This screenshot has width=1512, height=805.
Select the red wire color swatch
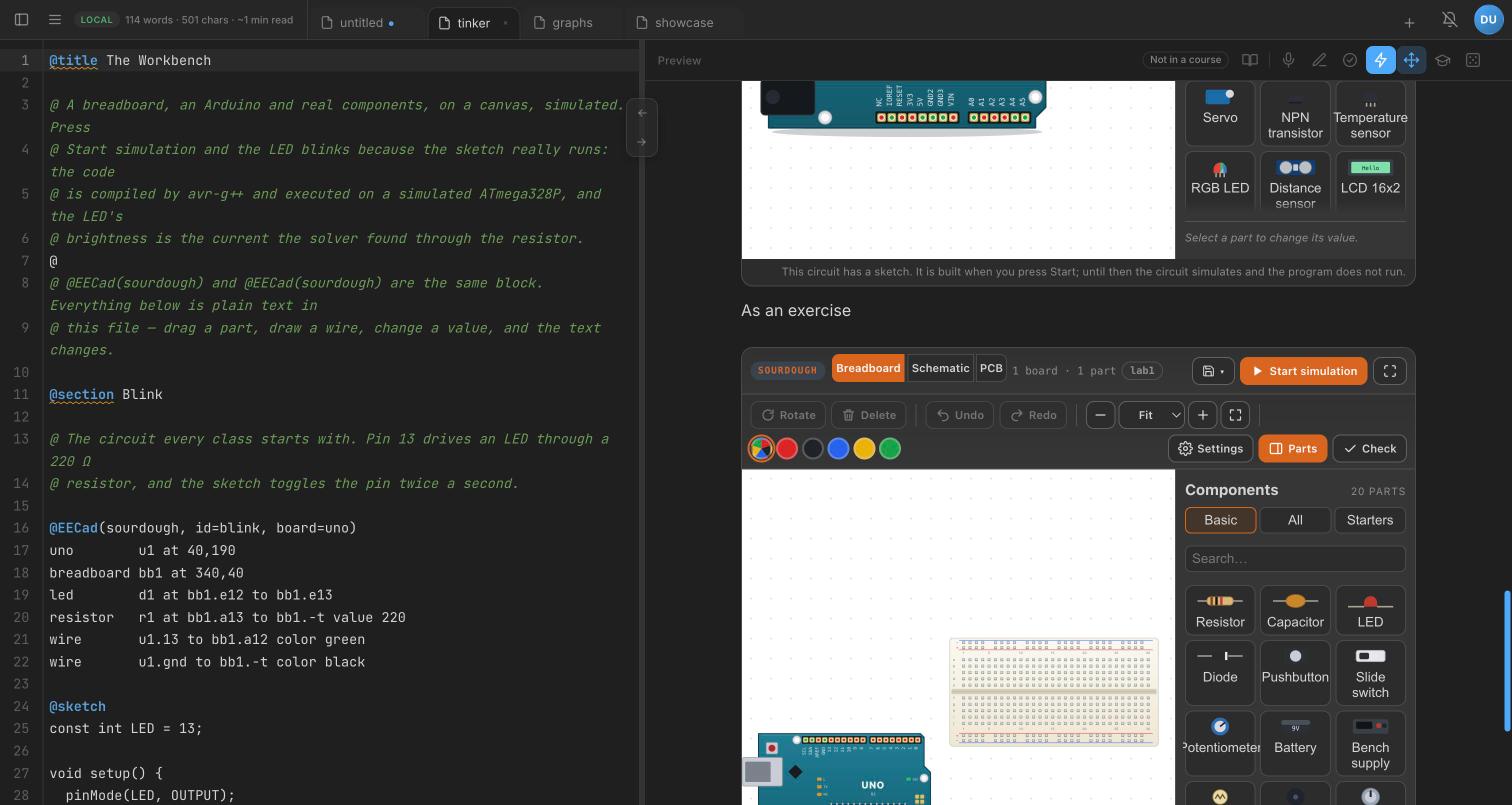pyautogui.click(x=787, y=449)
